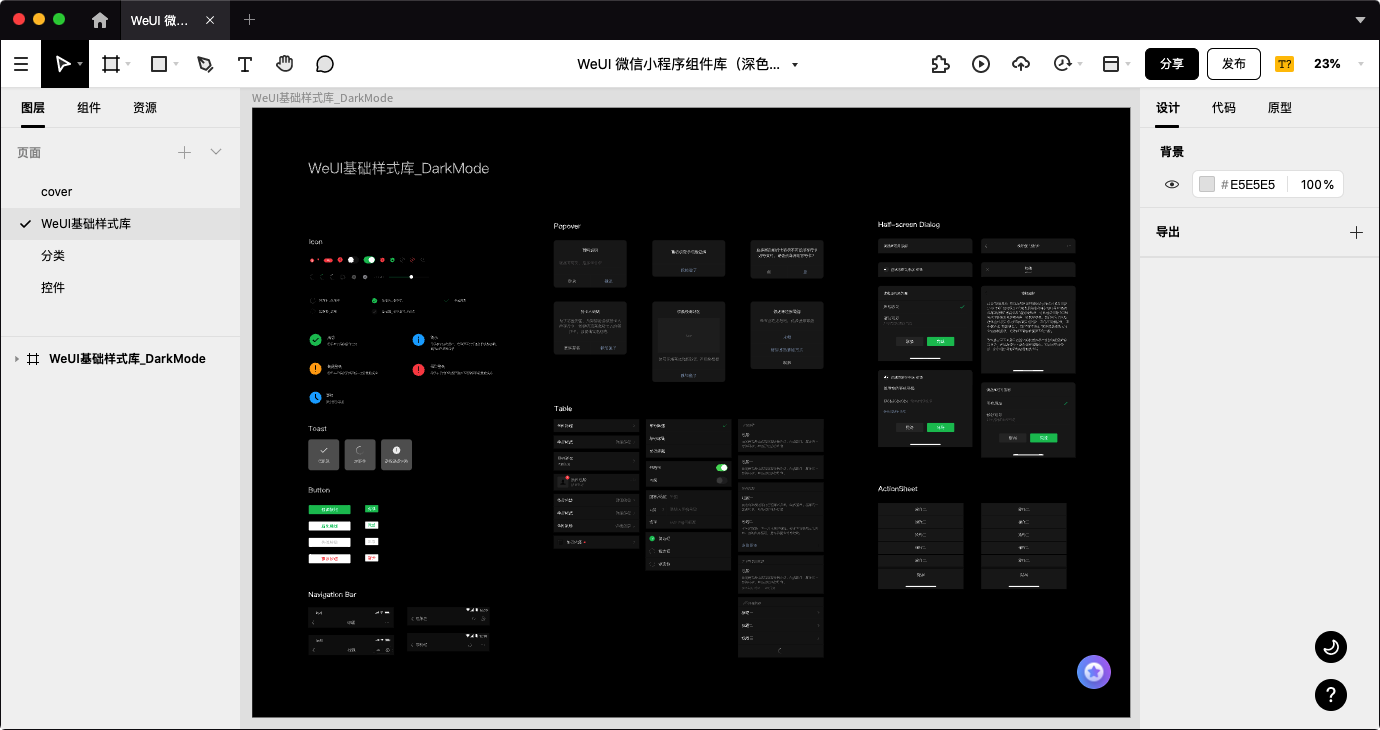
Task: Click the file title WeUI 微信小程序组件库
Action: pos(678,64)
